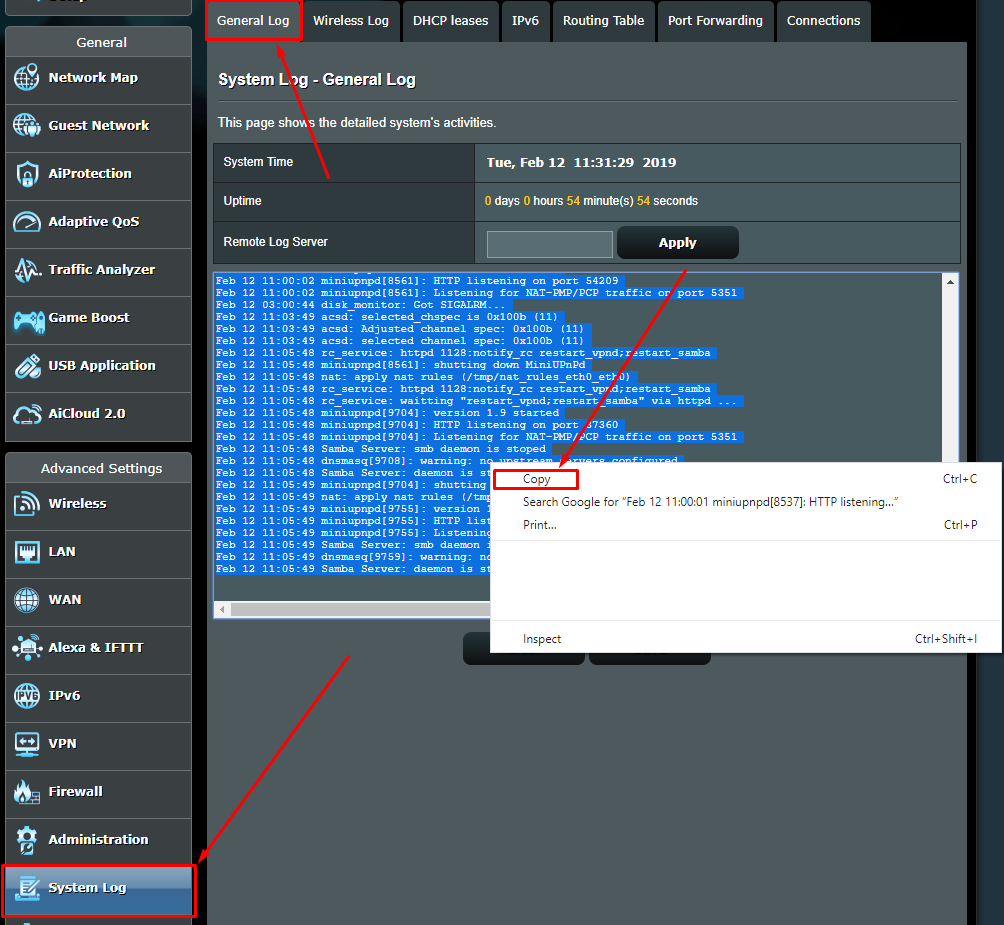
Task: Click the Adaptive QoS gauge icon
Action: point(27,222)
